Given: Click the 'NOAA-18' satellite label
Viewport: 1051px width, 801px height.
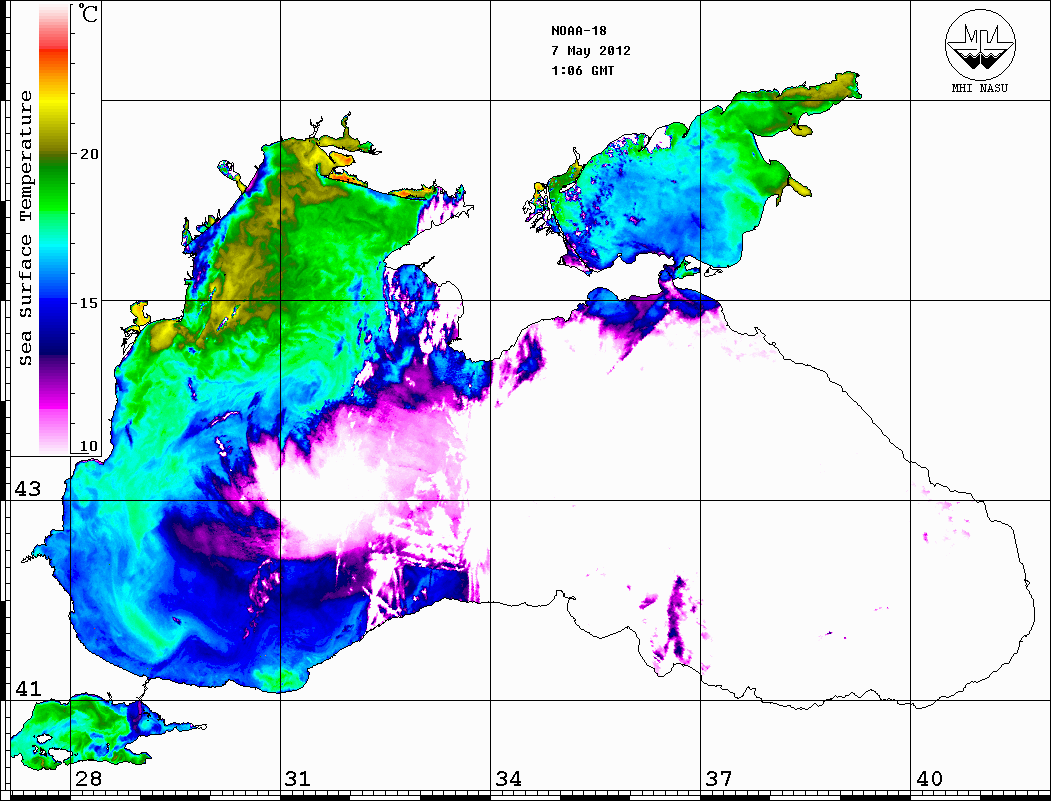Looking at the screenshot, I should [578, 31].
